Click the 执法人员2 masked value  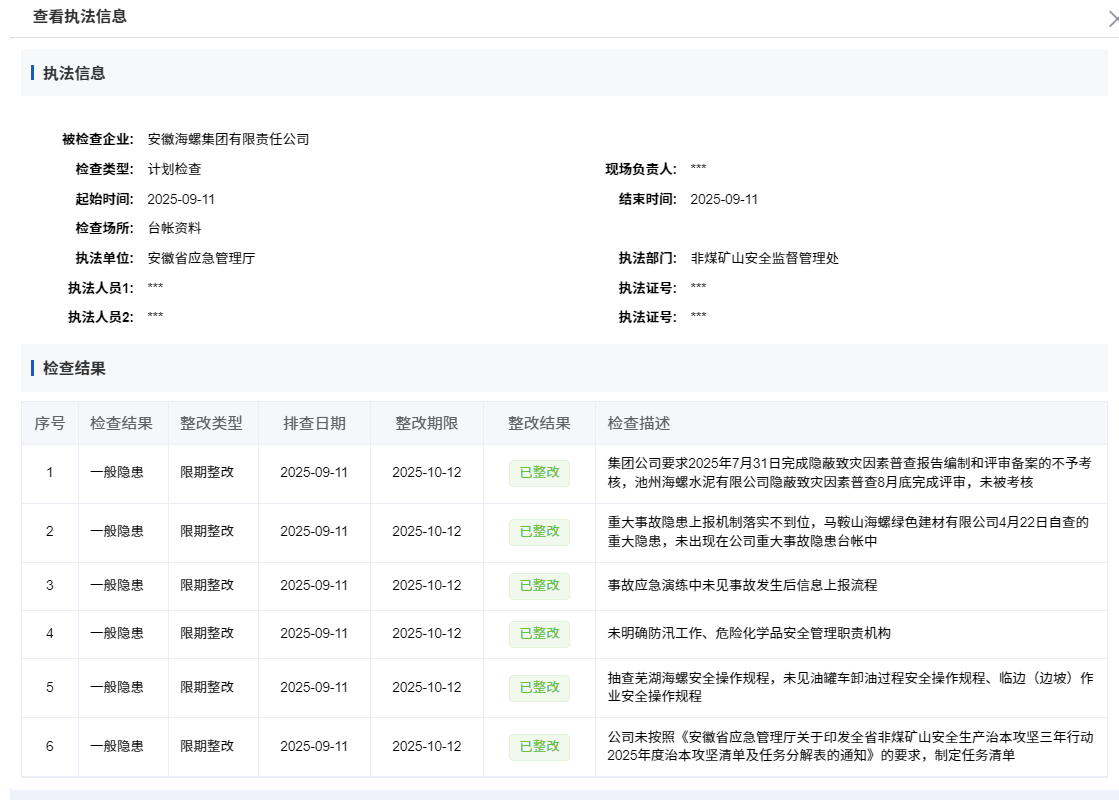[x=155, y=317]
